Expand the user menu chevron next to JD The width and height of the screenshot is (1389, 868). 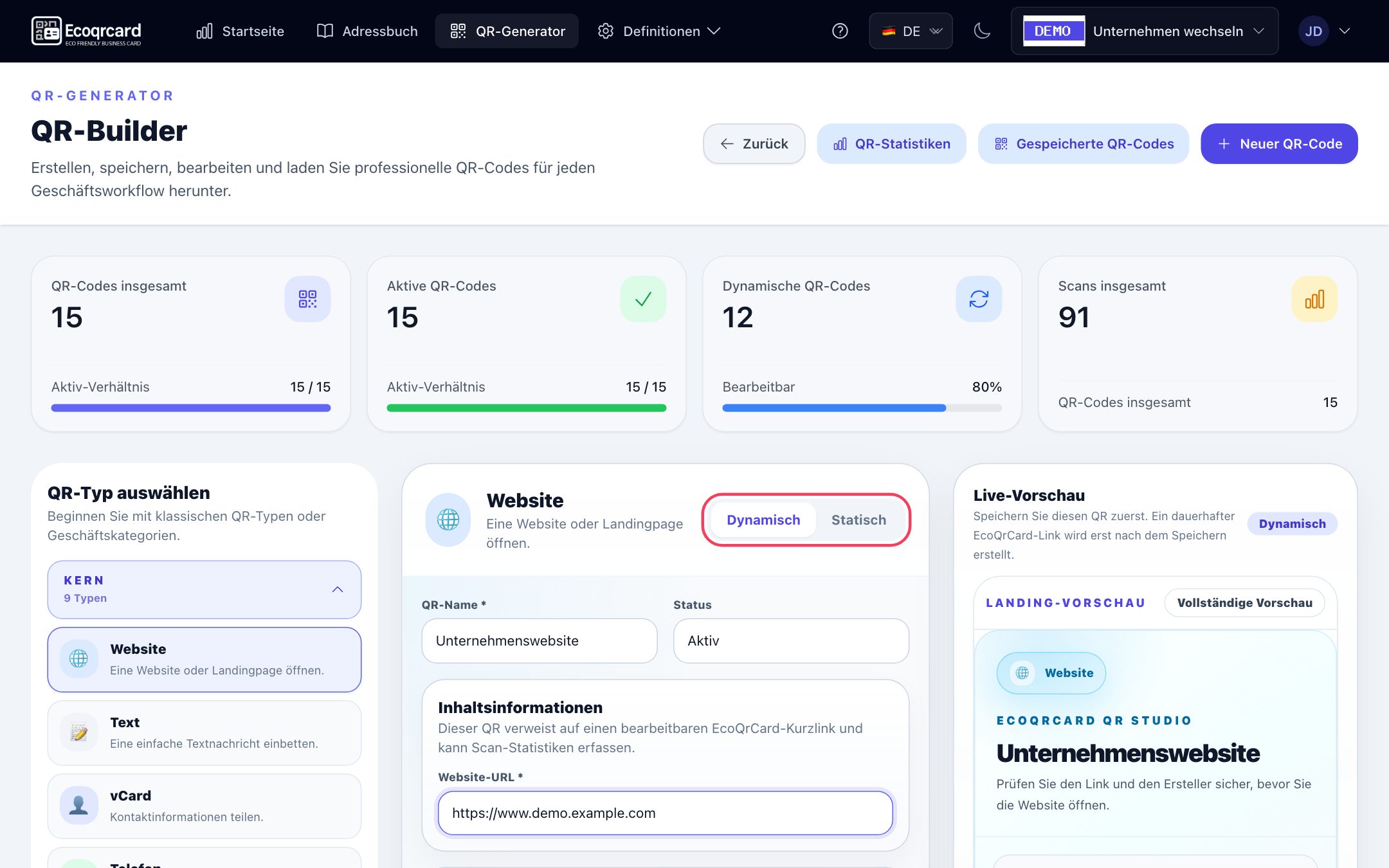pos(1344,31)
